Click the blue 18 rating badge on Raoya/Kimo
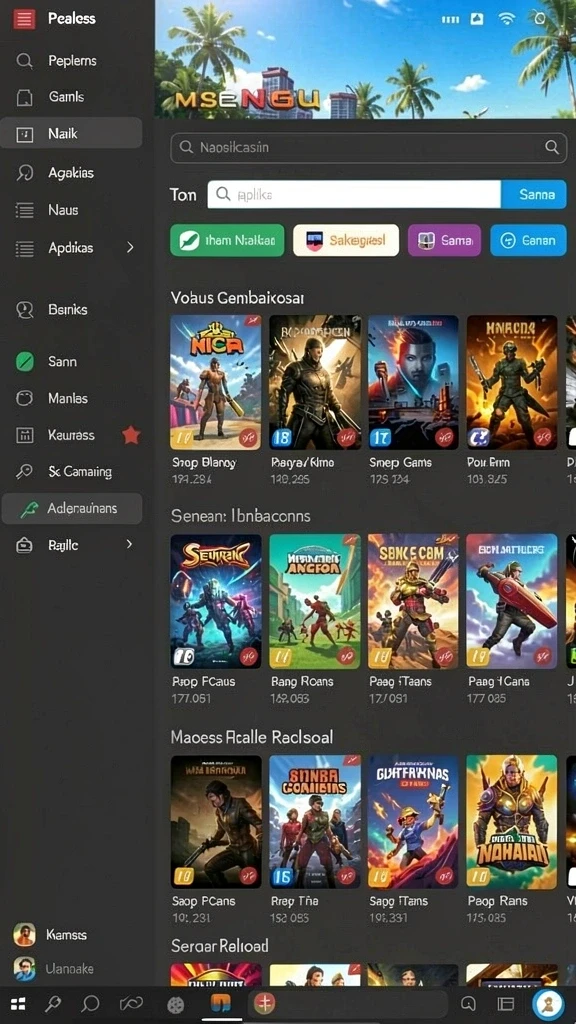Viewport: 576px width, 1024px height. click(x=281, y=438)
